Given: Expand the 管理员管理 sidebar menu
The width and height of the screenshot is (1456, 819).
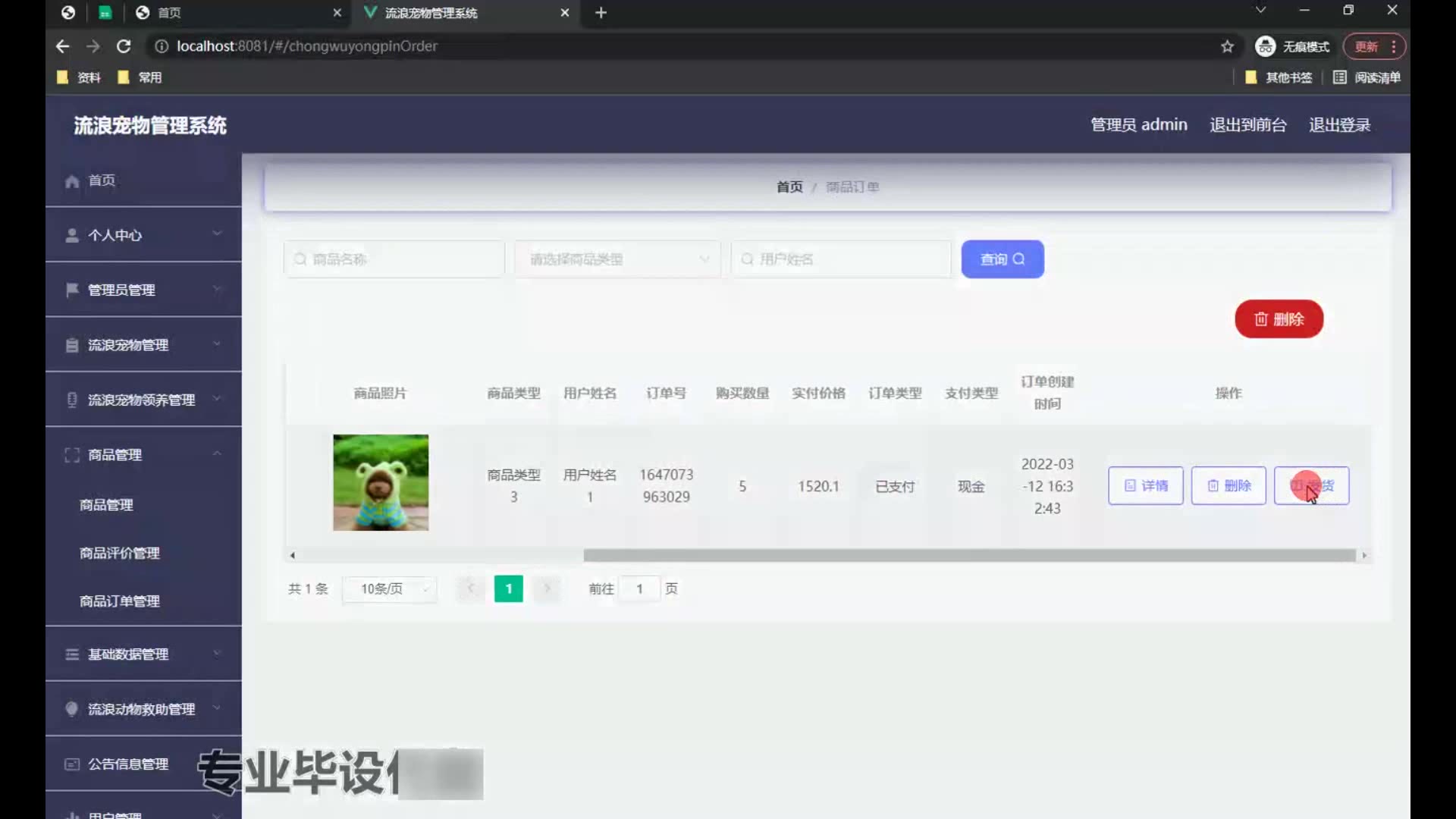Looking at the screenshot, I should [143, 290].
